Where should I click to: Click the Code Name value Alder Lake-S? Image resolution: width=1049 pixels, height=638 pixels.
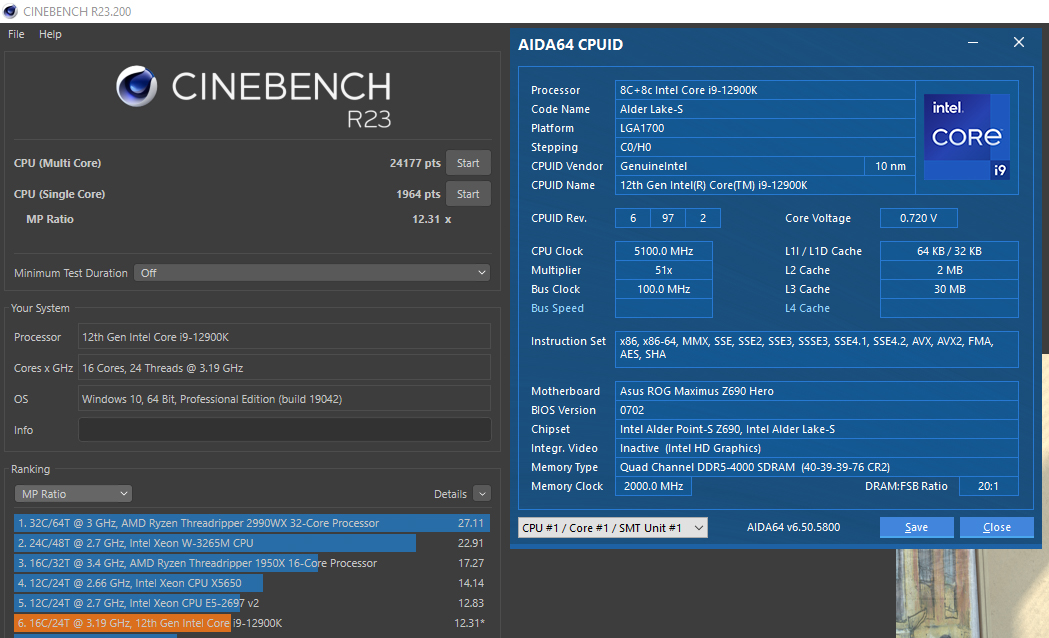pos(765,109)
